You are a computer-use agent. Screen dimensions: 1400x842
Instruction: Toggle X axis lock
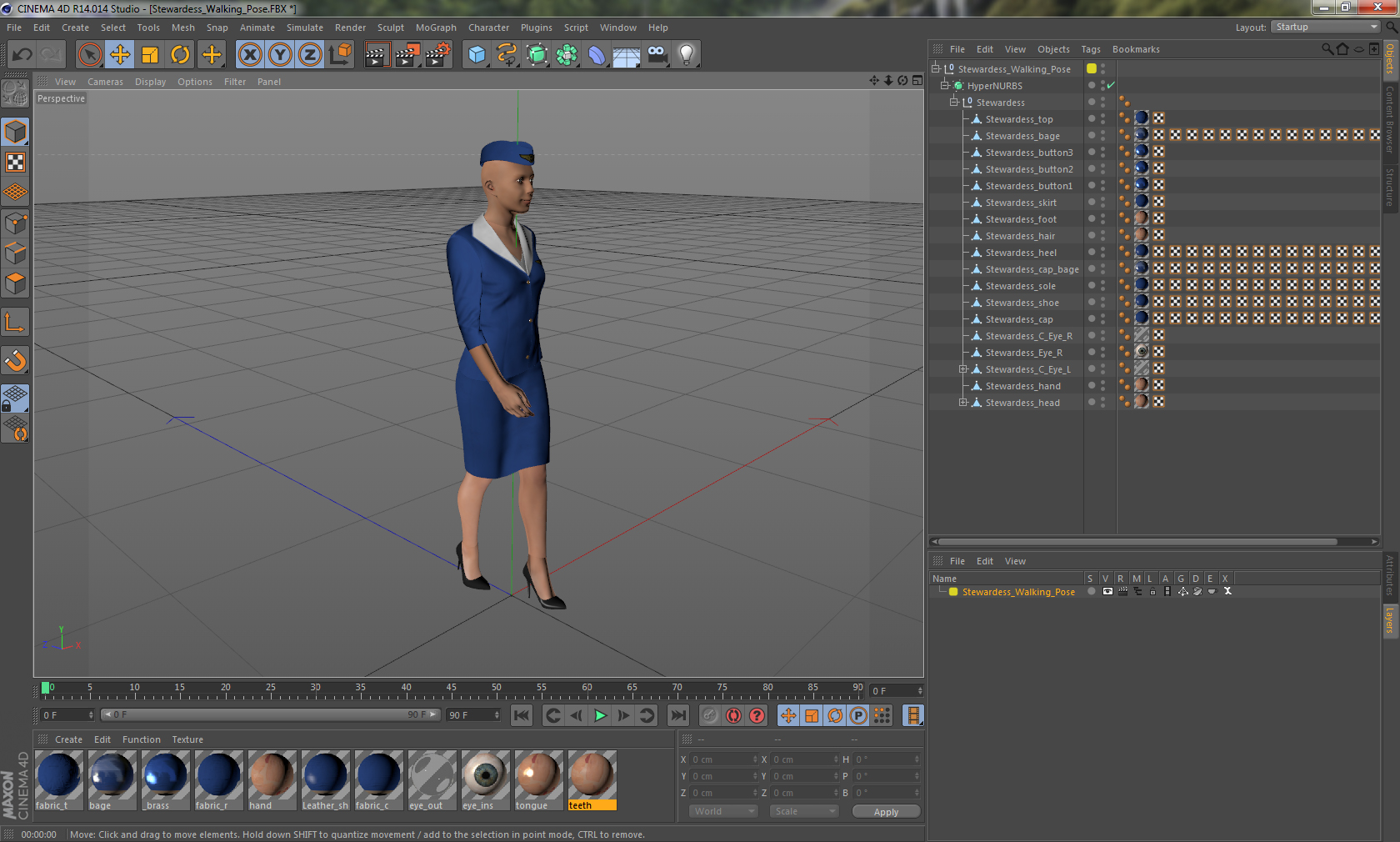click(249, 55)
